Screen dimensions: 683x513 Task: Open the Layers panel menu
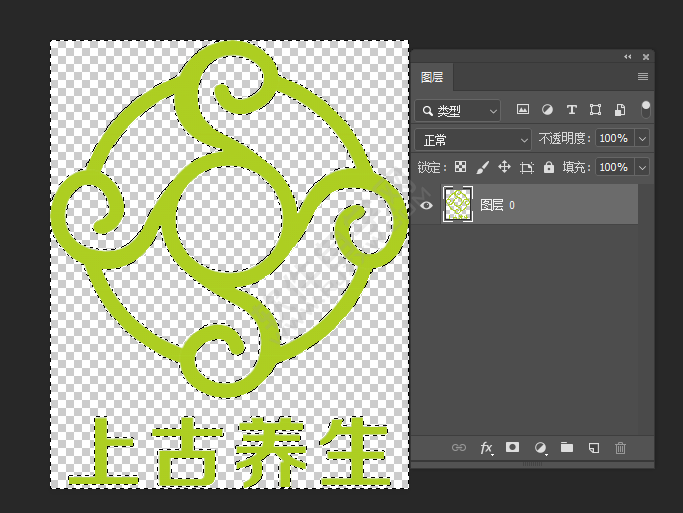pos(643,77)
